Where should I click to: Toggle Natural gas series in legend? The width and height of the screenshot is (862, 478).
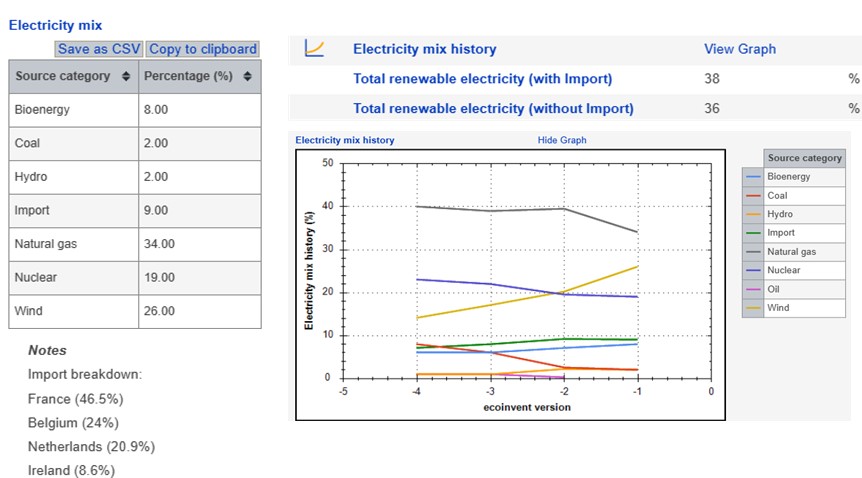pos(791,252)
